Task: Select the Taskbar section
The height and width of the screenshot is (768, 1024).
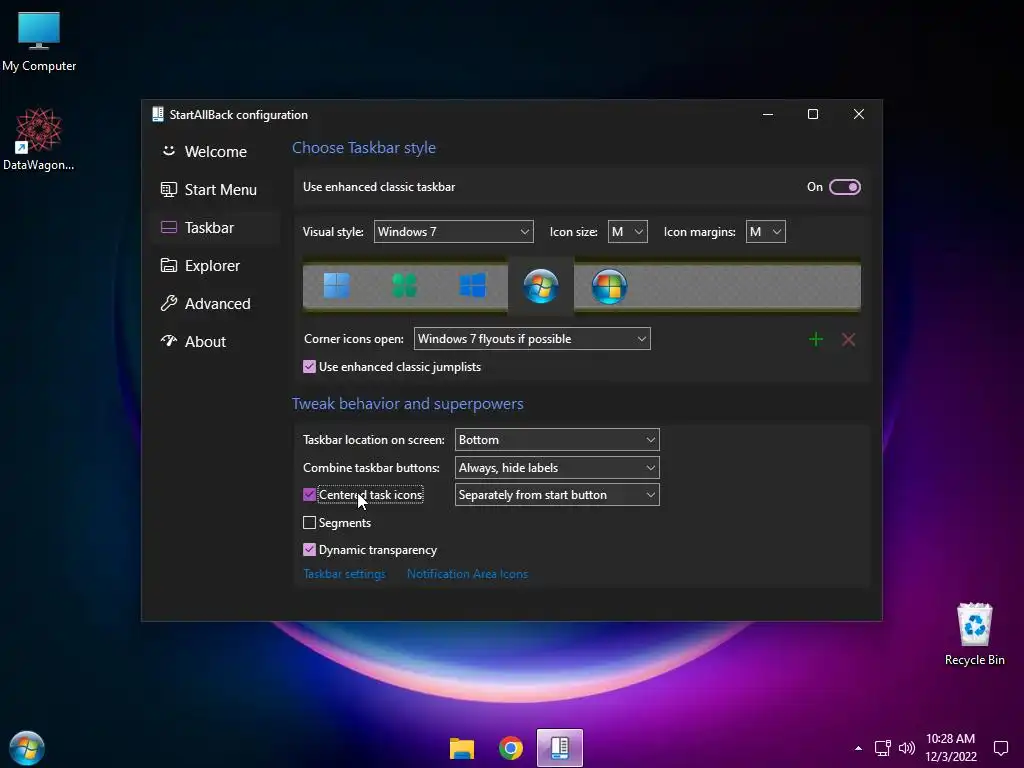Action: 215,227
